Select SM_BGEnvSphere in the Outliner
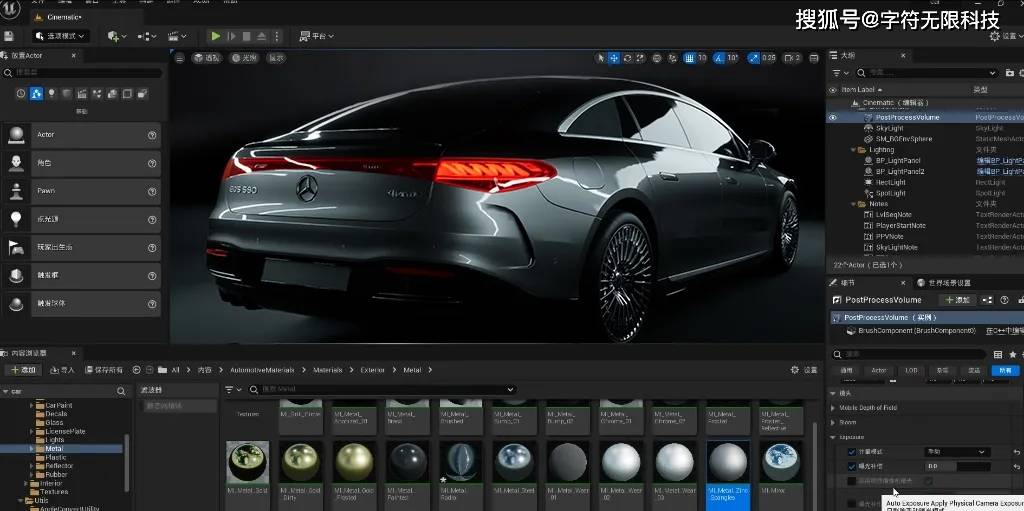Image resolution: width=1024 pixels, height=511 pixels. coord(904,139)
